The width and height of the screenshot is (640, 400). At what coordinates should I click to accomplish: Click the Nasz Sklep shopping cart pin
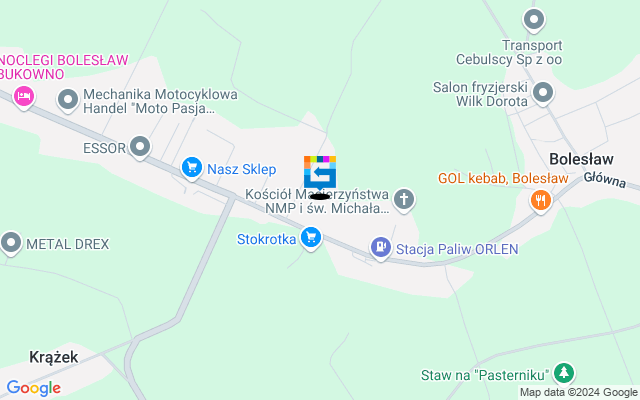point(192,169)
